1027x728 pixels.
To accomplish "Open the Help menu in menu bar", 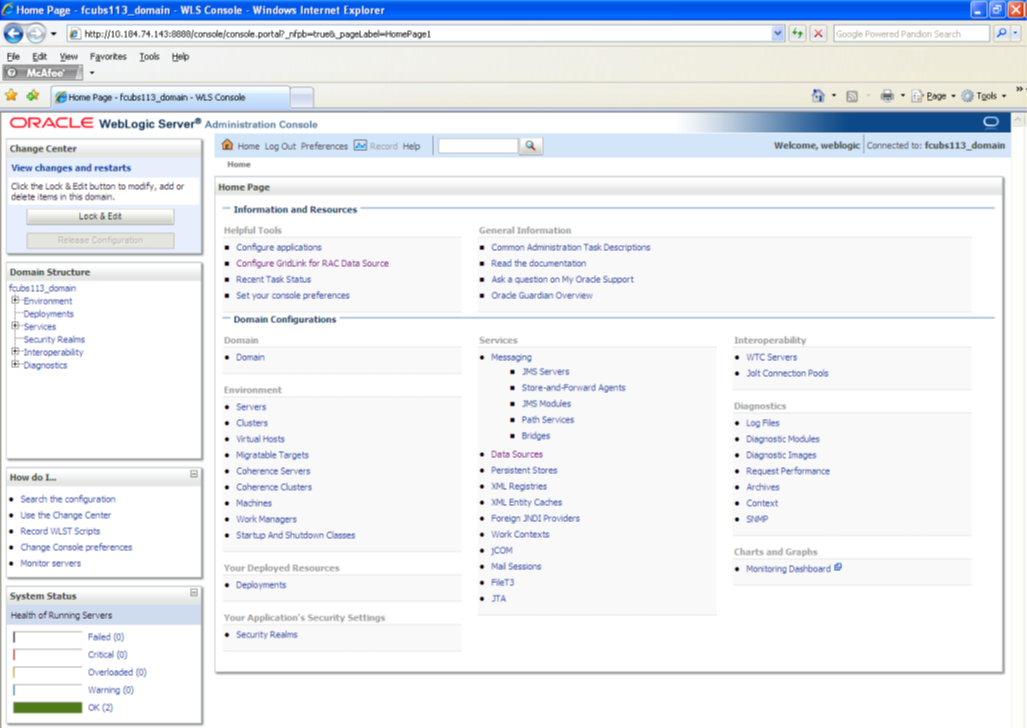I will pos(180,56).
